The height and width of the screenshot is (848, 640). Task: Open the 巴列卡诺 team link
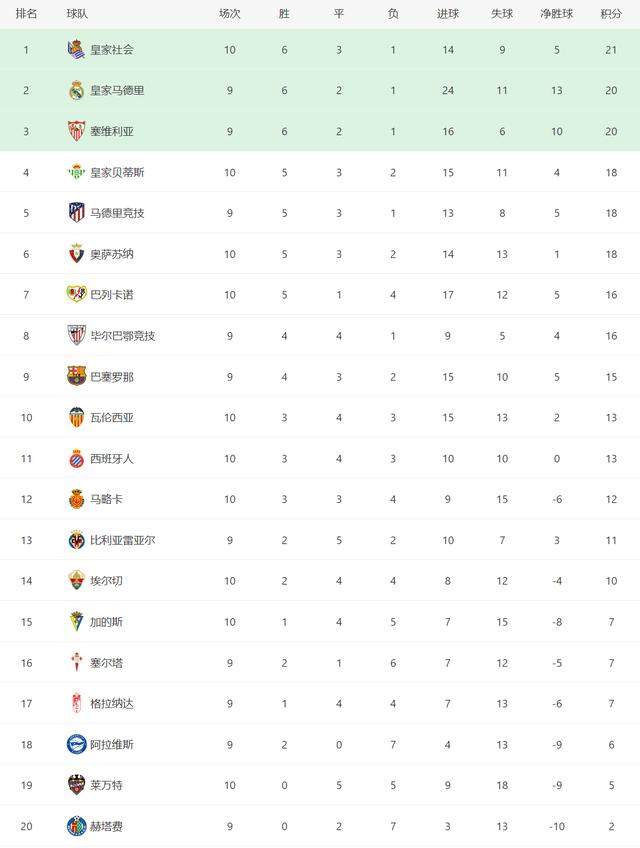pos(112,294)
